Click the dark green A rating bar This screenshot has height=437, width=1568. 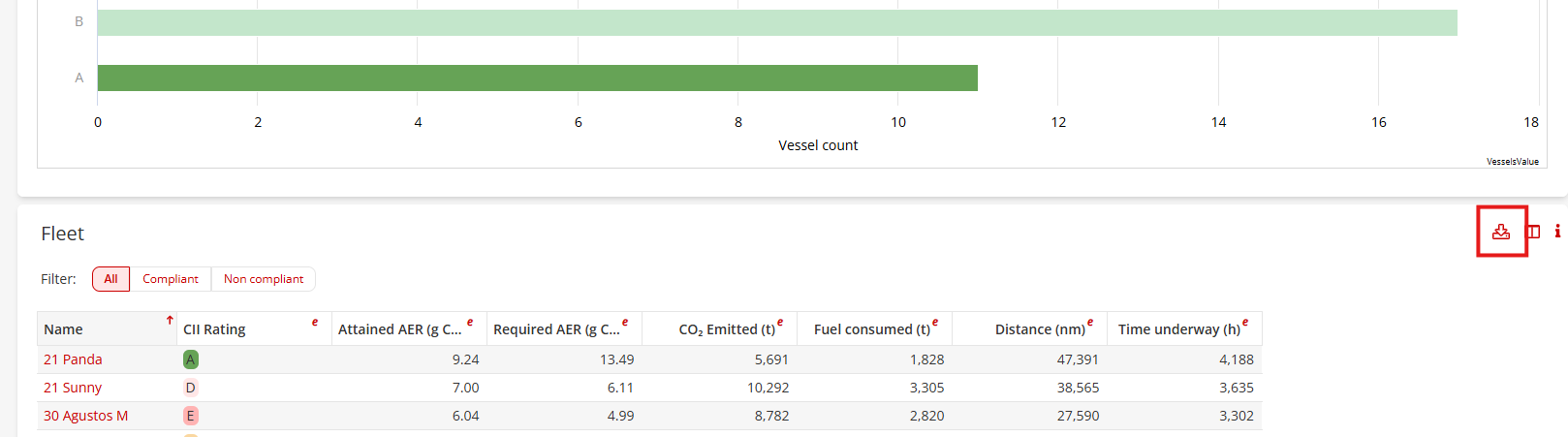537,78
